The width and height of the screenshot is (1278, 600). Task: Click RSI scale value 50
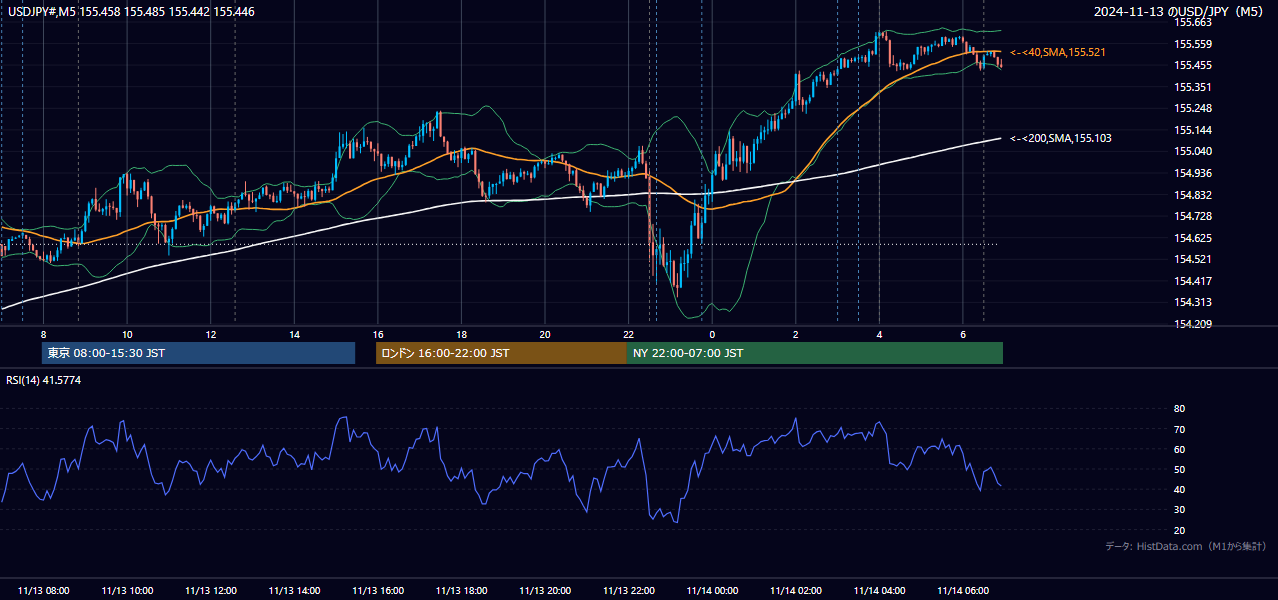[1179, 469]
